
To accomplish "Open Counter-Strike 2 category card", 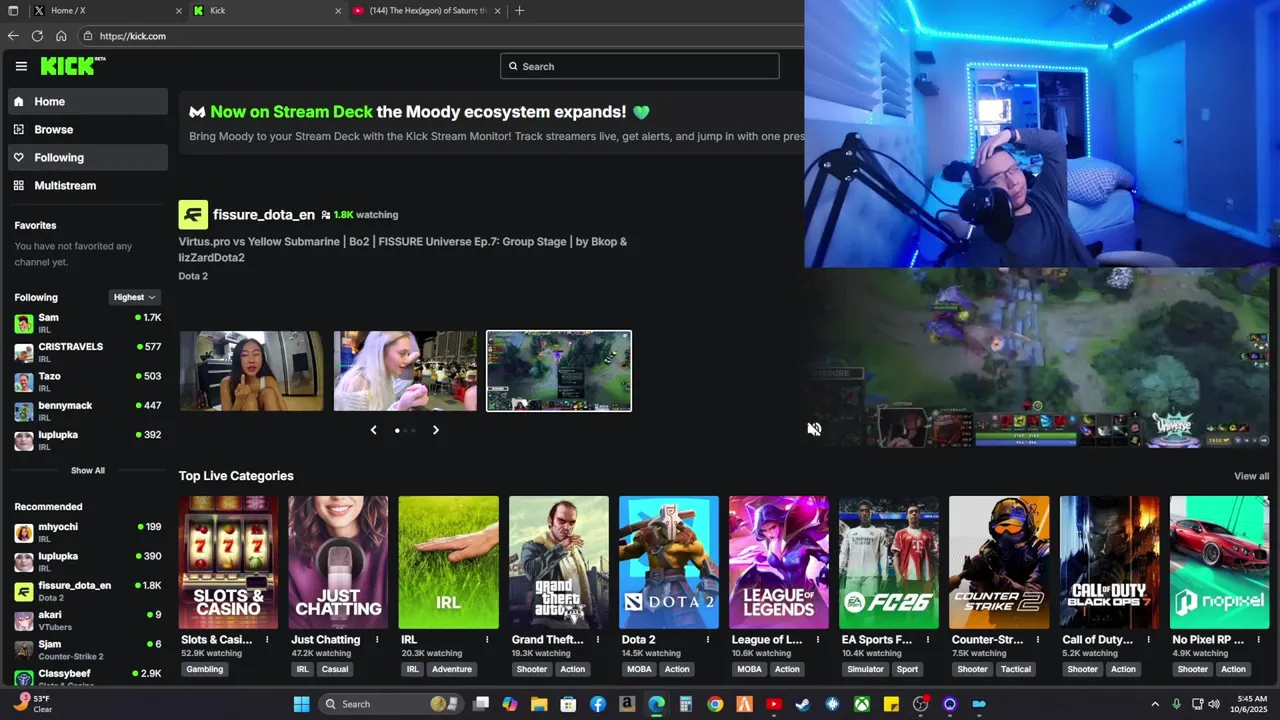I will click(999, 562).
